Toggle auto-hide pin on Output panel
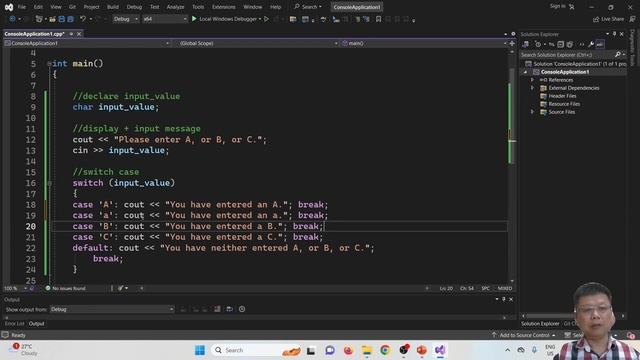The width and height of the screenshot is (640, 360). 504,299
